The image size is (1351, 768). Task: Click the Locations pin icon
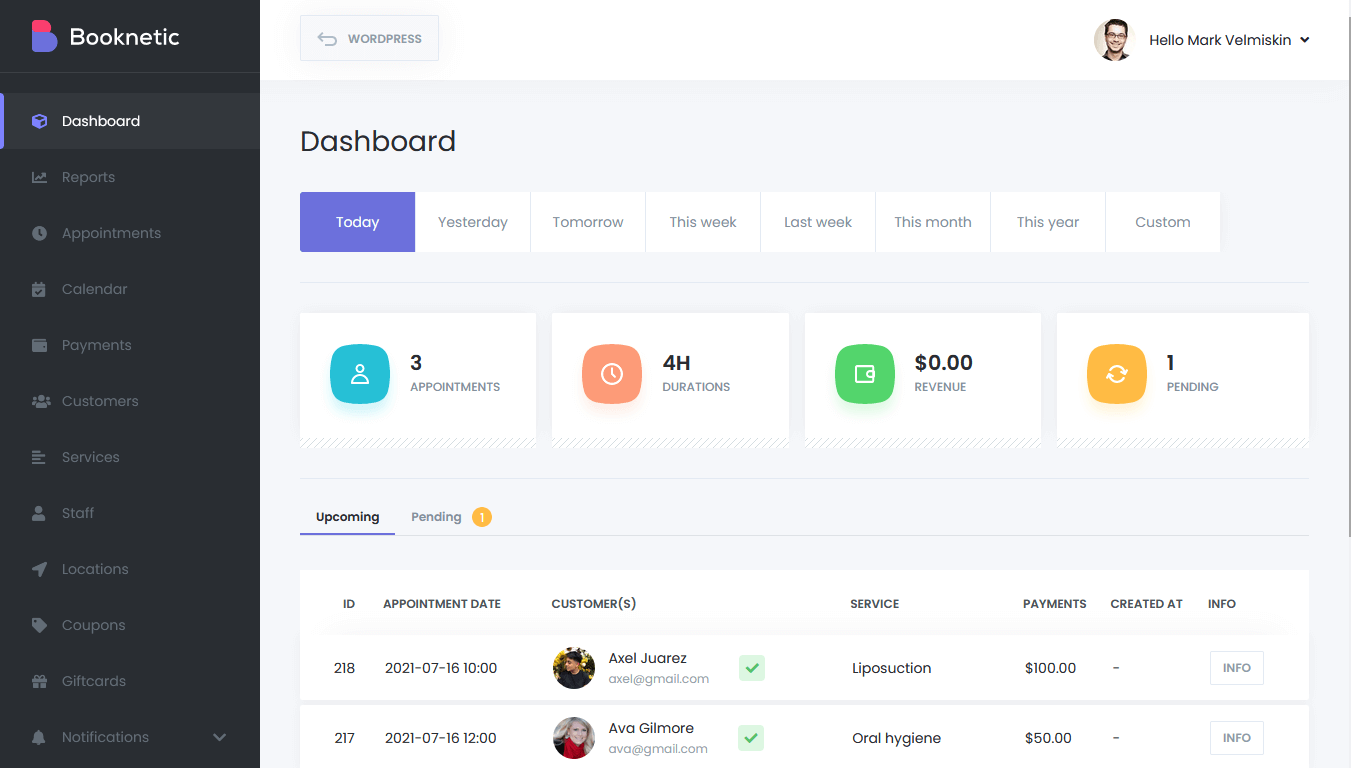(x=39, y=568)
